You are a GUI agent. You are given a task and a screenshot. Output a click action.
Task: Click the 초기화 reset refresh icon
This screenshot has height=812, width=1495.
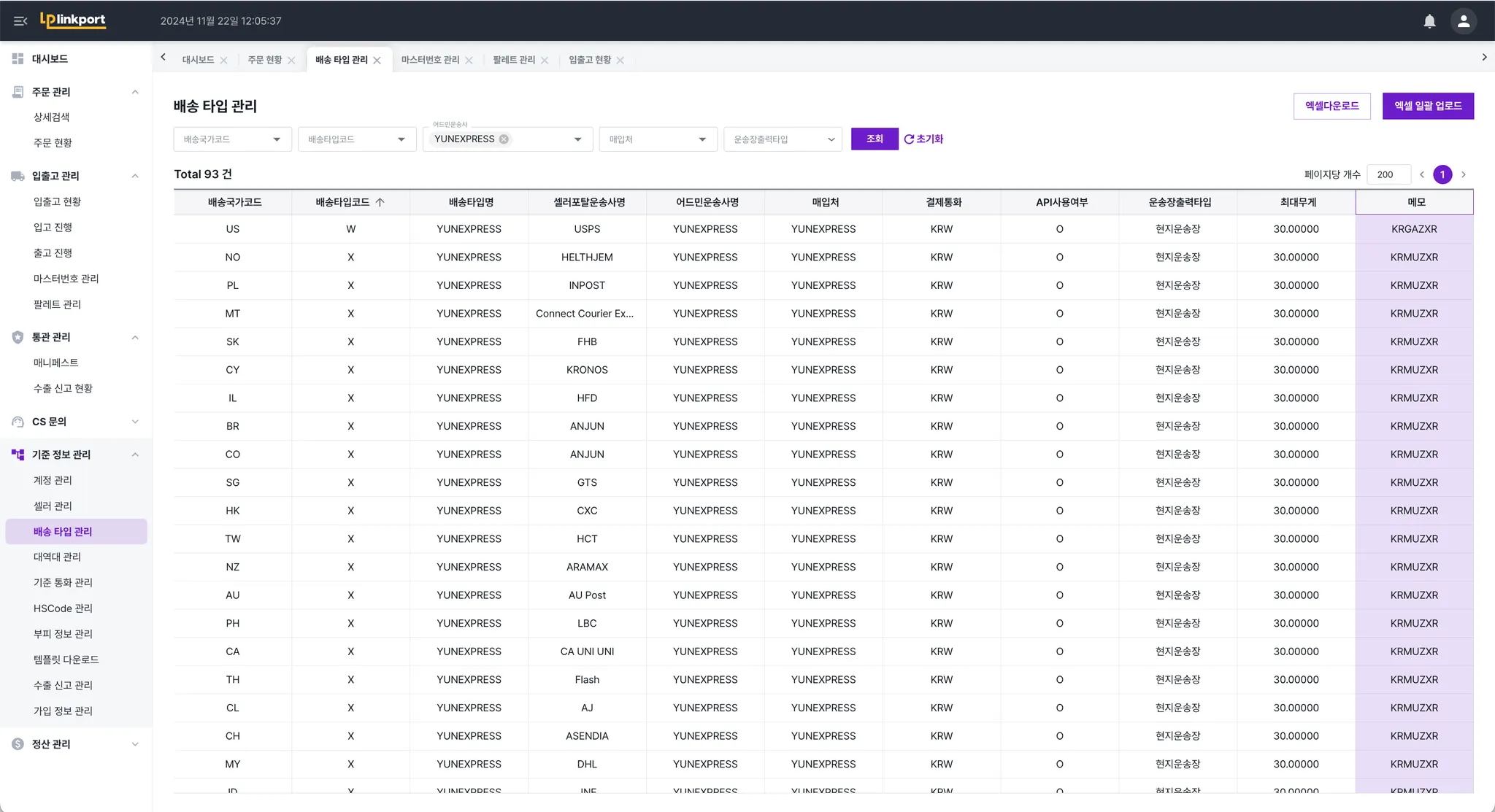click(x=909, y=139)
